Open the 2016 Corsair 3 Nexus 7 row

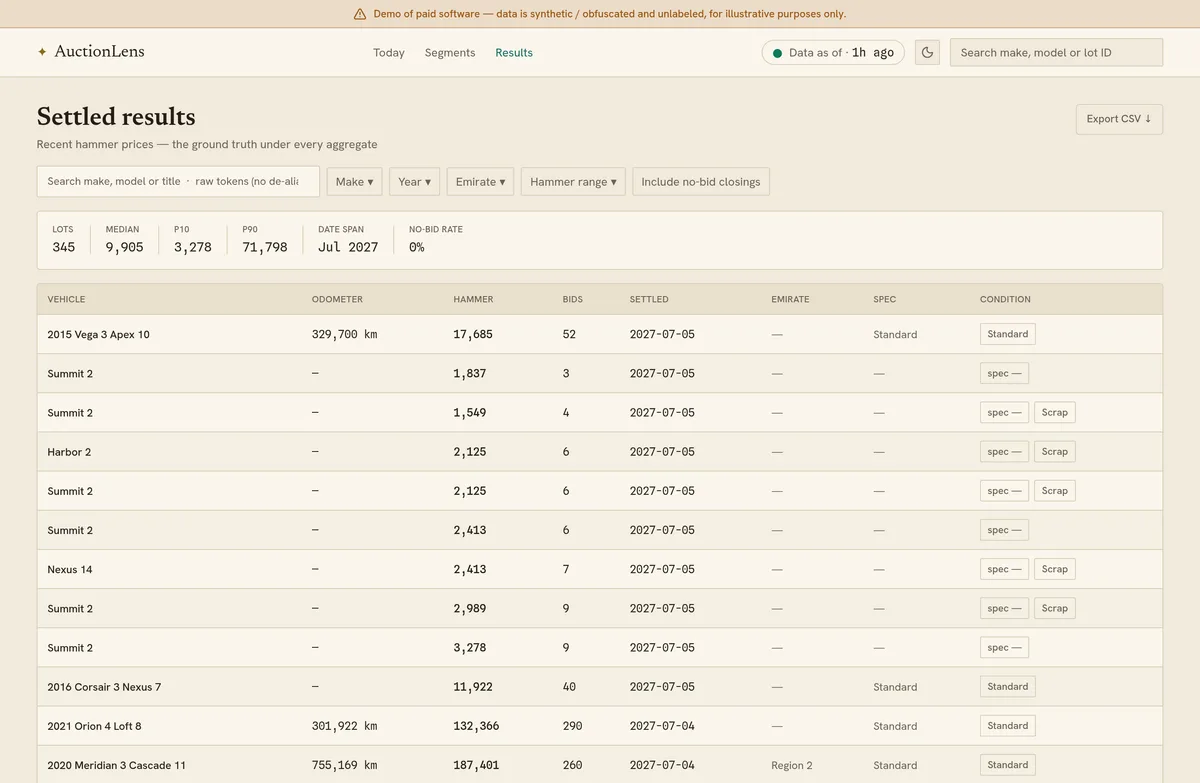pos(600,687)
